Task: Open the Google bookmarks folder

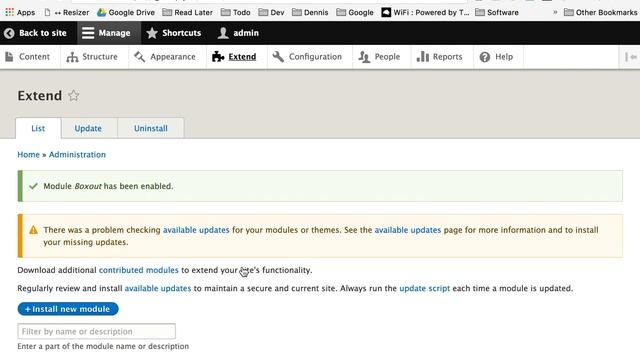Action: pos(355,12)
